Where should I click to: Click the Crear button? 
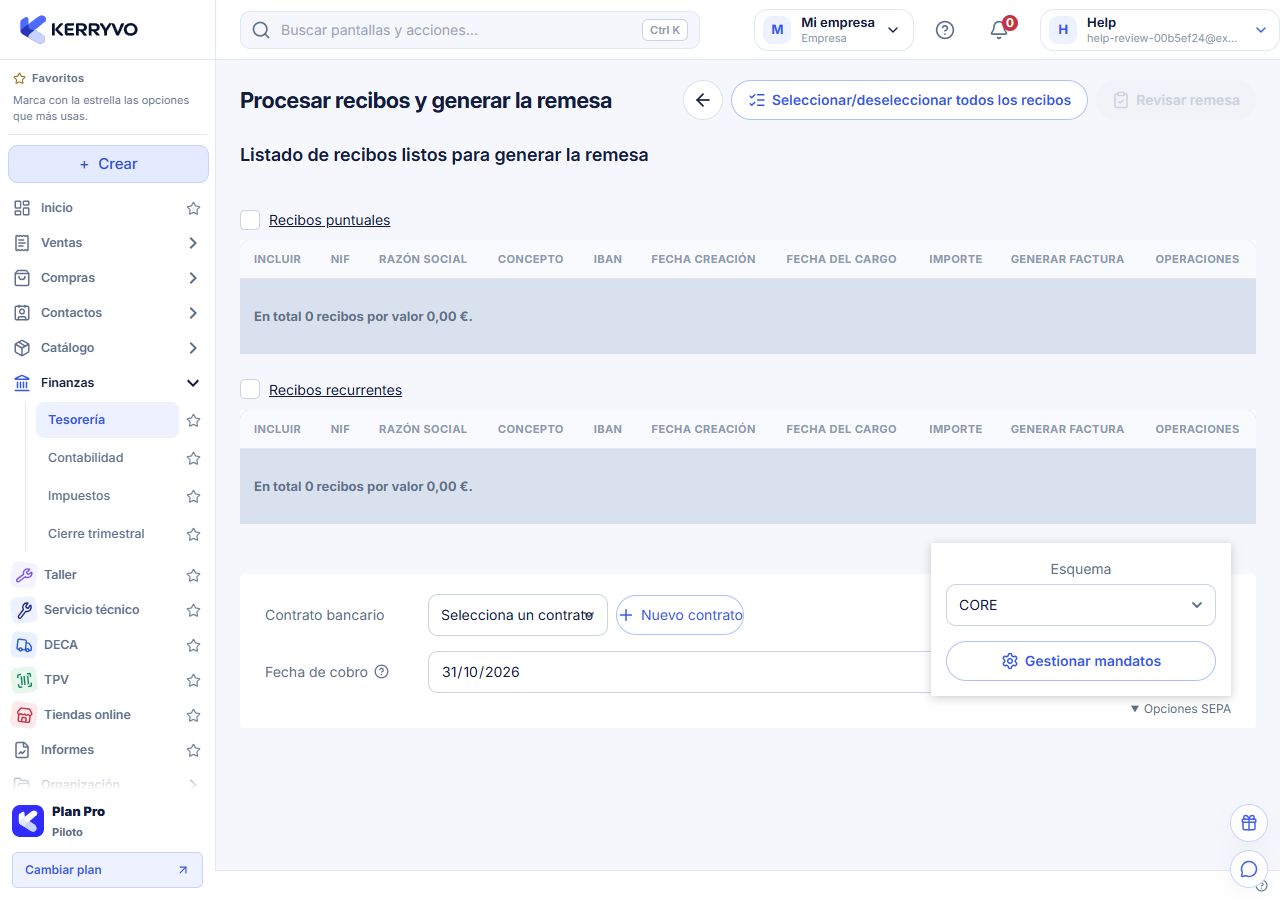(x=108, y=164)
